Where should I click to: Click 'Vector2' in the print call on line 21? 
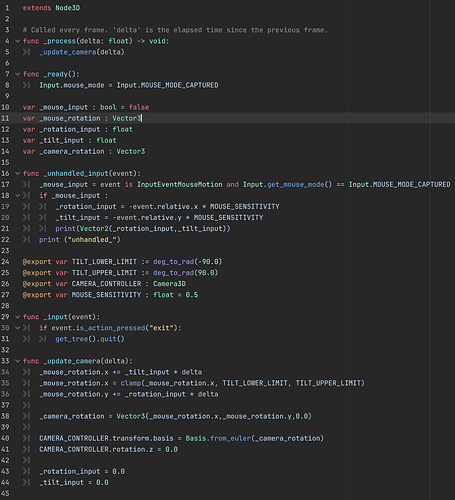(x=94, y=229)
